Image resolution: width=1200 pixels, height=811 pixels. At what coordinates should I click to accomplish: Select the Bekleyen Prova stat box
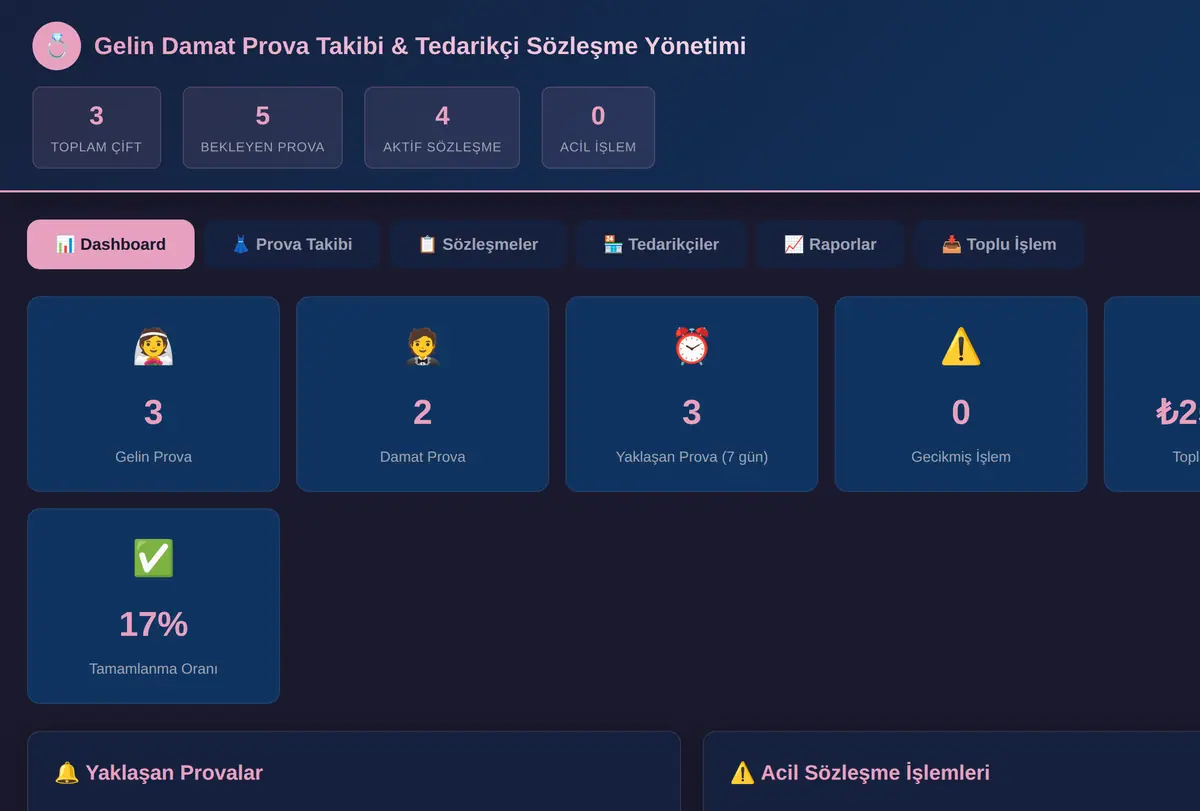tap(263, 128)
